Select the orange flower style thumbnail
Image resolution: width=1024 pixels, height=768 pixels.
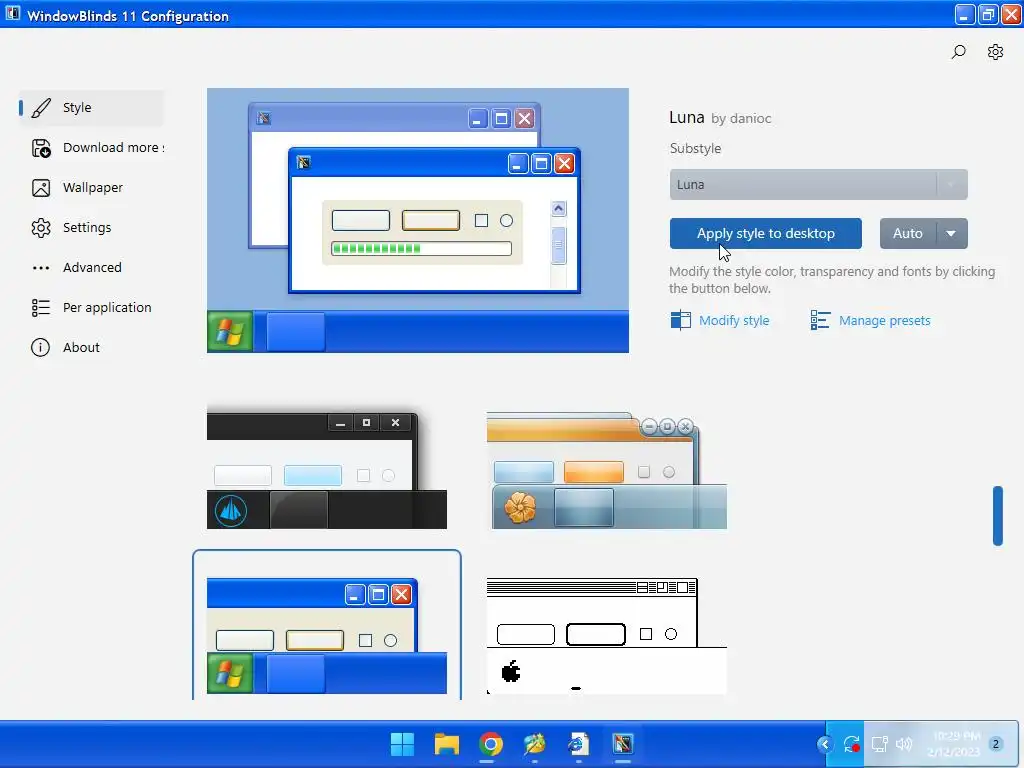[x=607, y=470]
